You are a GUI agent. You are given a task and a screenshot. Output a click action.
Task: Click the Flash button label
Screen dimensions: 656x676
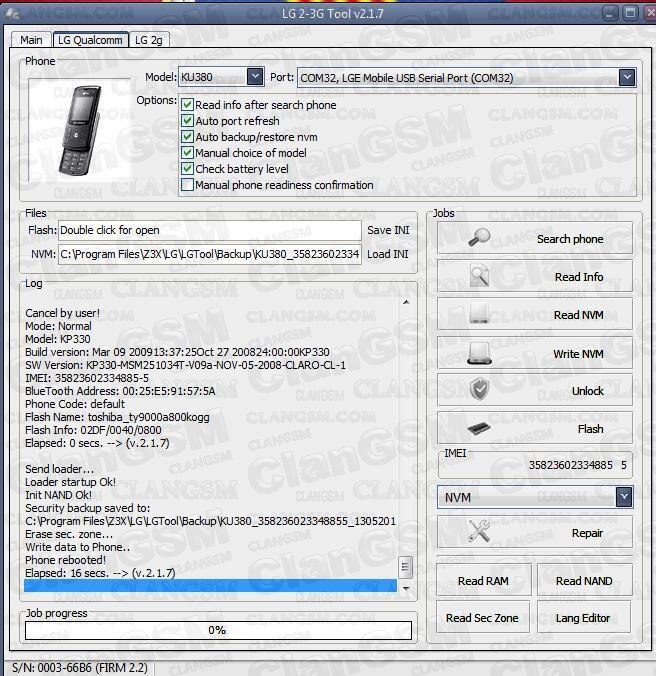[x=590, y=429]
